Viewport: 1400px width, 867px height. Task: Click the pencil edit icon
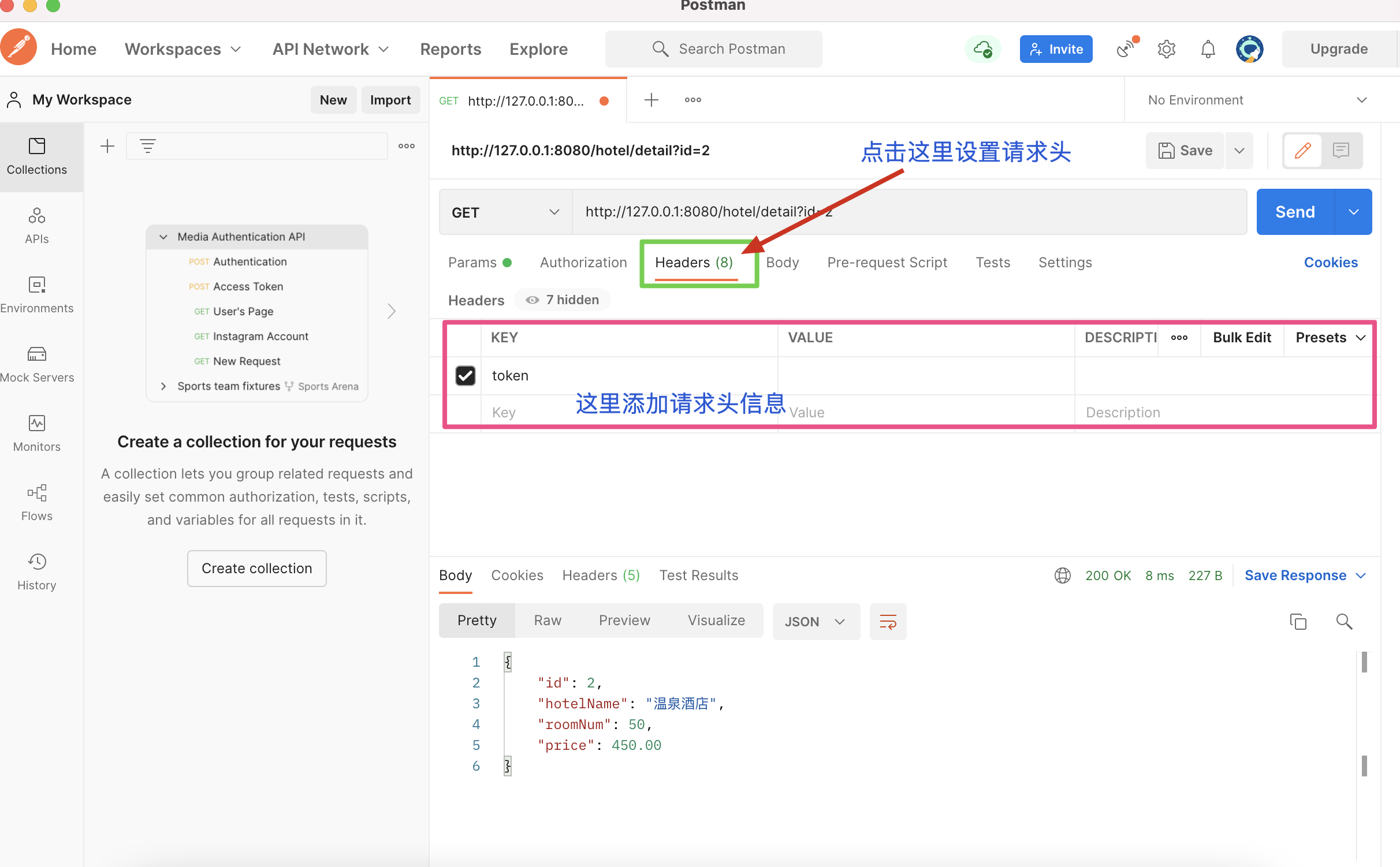pyautogui.click(x=1302, y=151)
